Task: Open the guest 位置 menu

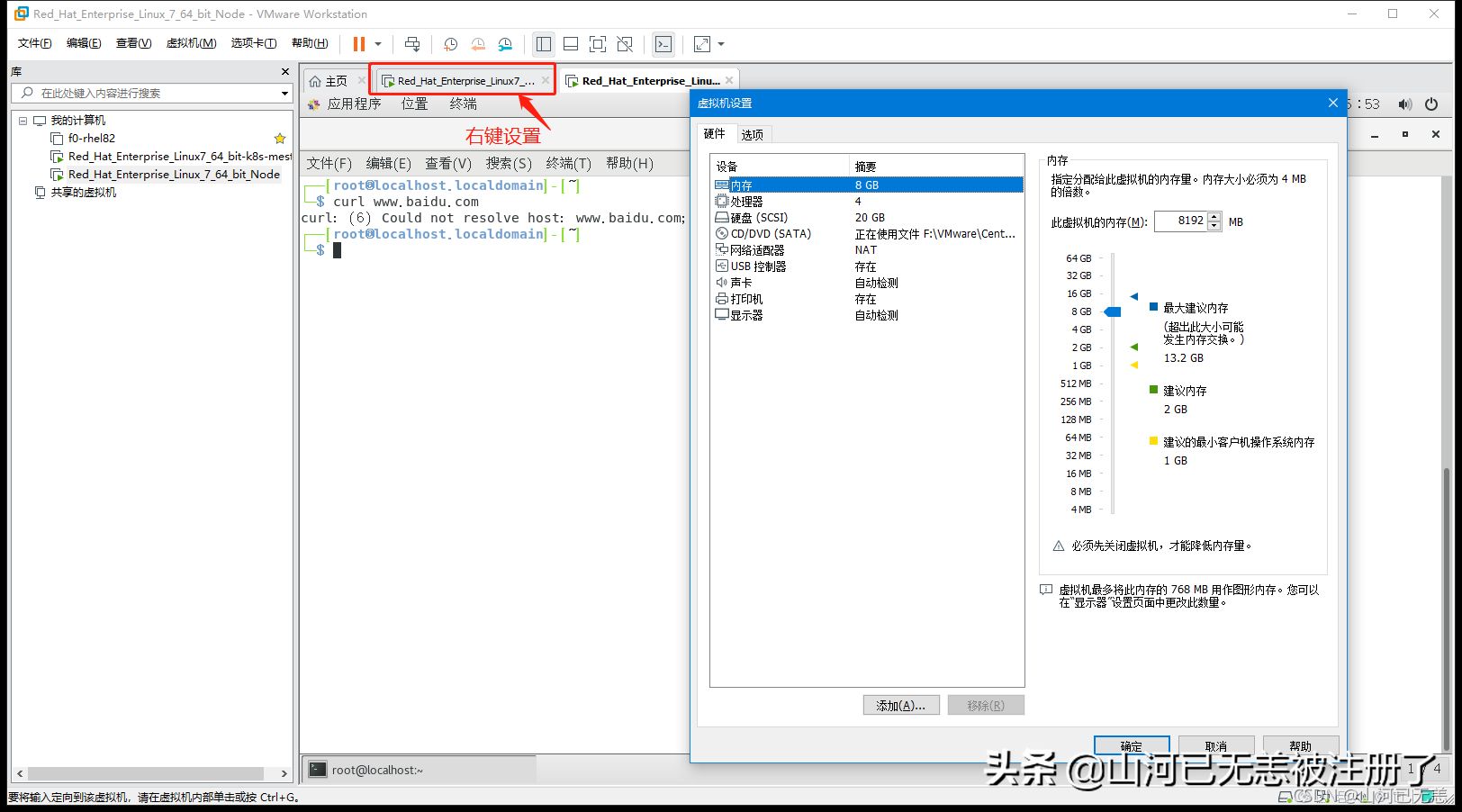Action: (414, 104)
